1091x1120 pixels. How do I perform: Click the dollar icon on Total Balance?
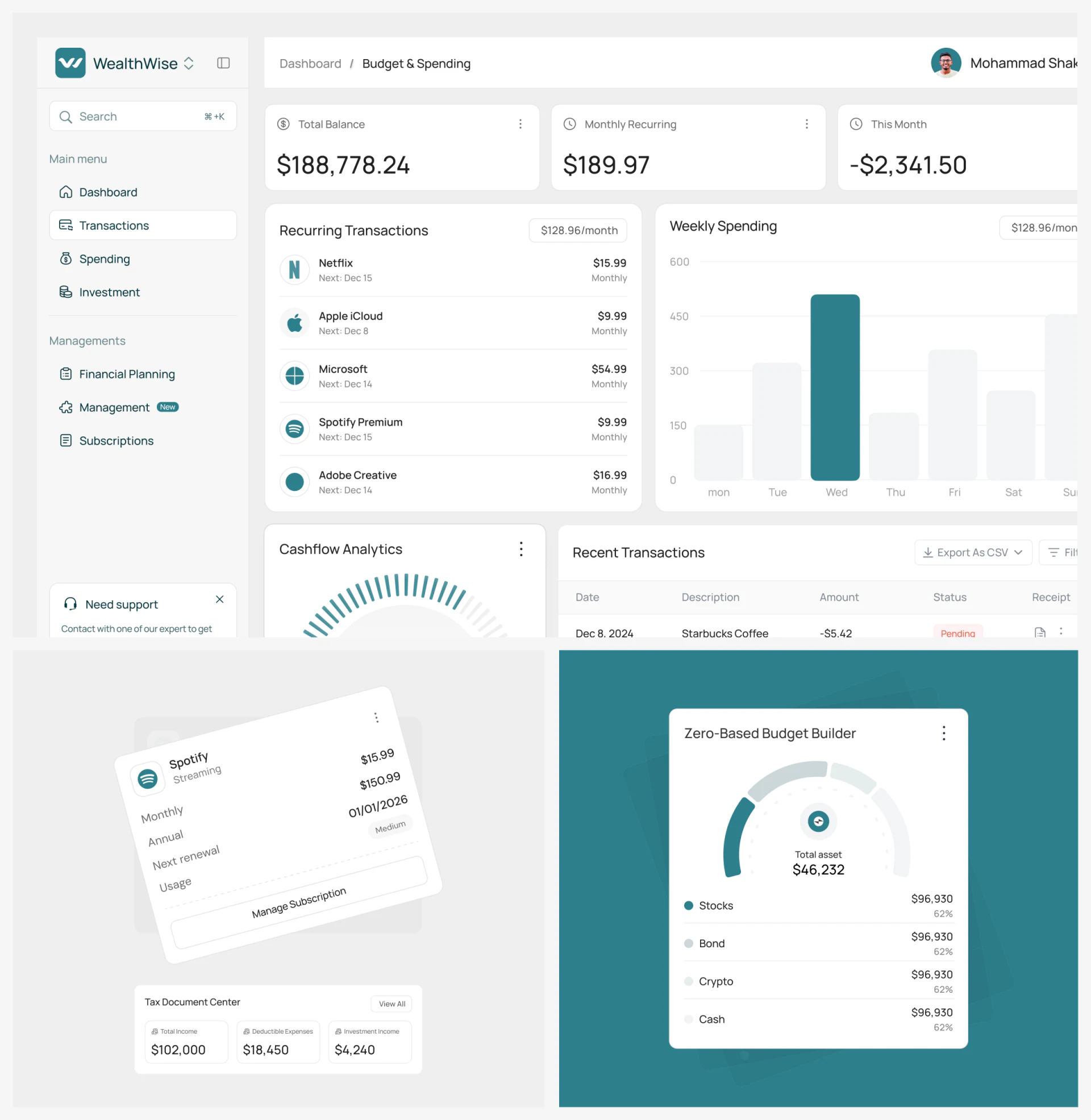(283, 124)
